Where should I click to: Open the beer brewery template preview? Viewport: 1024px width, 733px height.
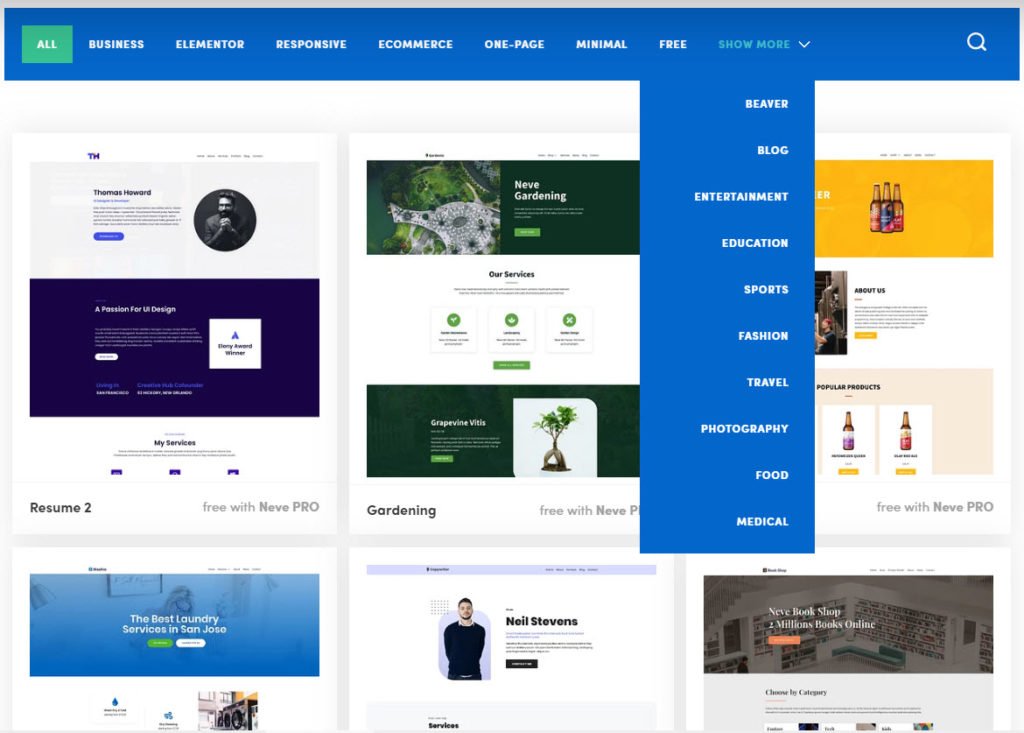(904, 312)
